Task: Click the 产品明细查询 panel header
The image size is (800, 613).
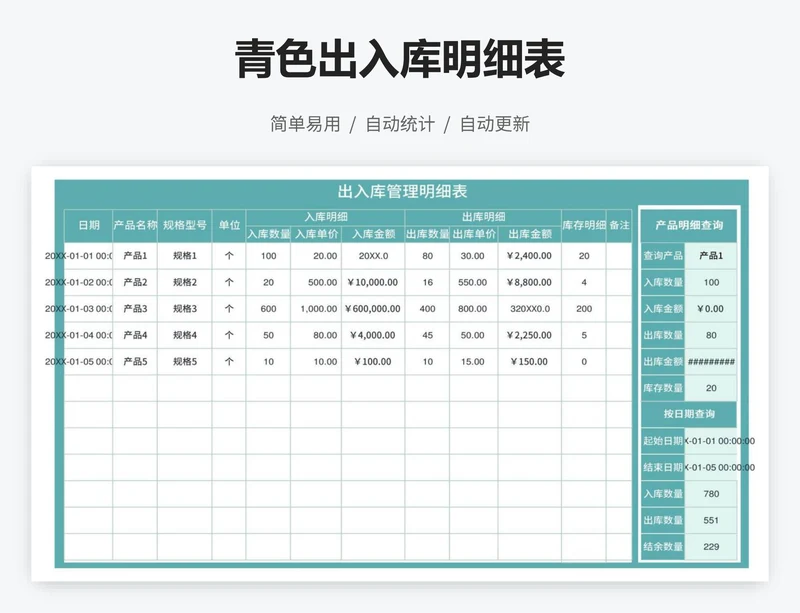Action: 689,225
